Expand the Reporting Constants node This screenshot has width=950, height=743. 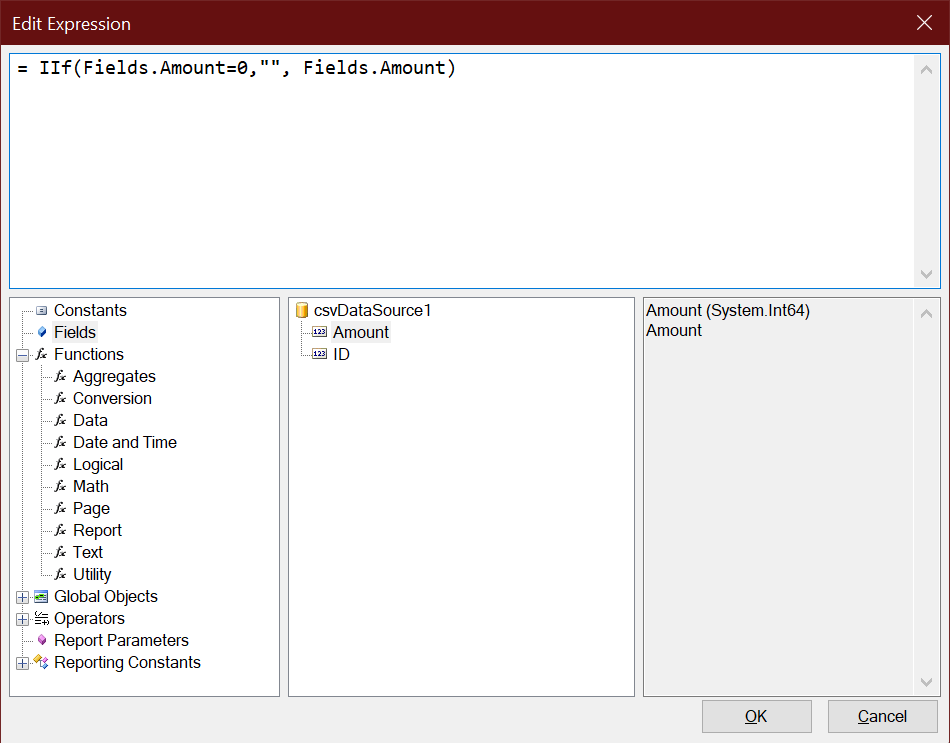(22, 663)
